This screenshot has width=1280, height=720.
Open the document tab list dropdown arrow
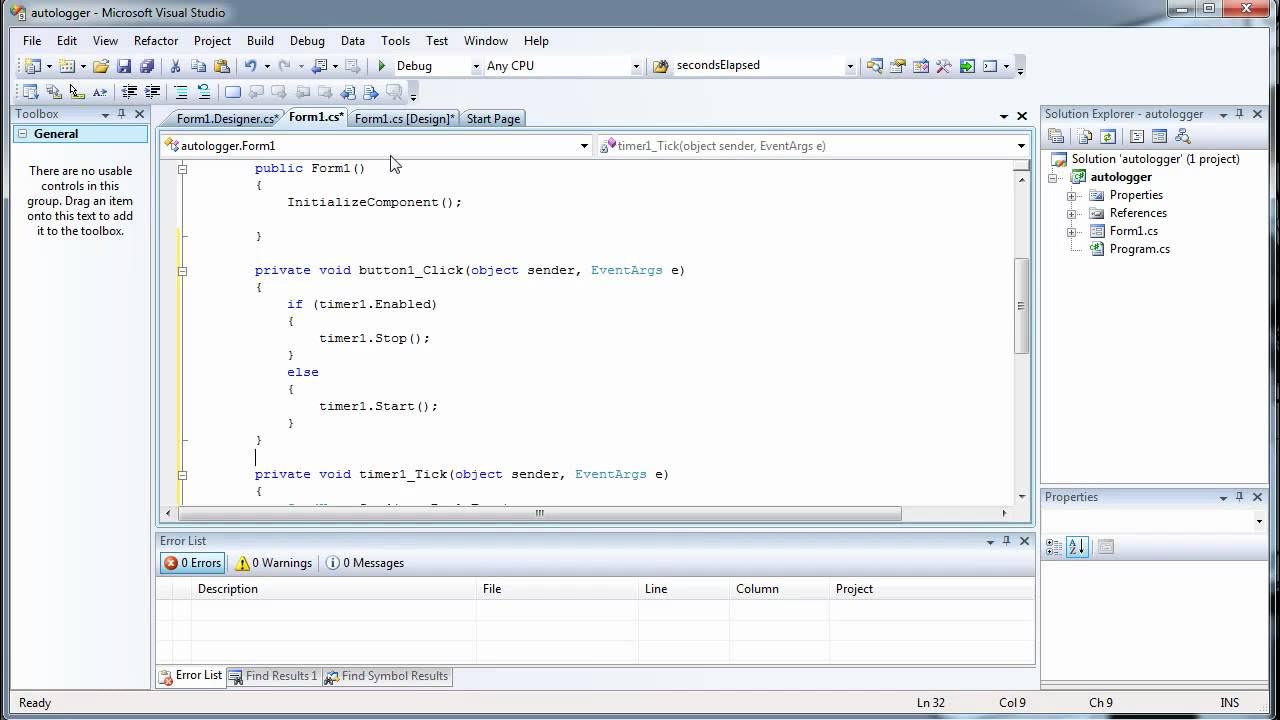tap(1004, 116)
